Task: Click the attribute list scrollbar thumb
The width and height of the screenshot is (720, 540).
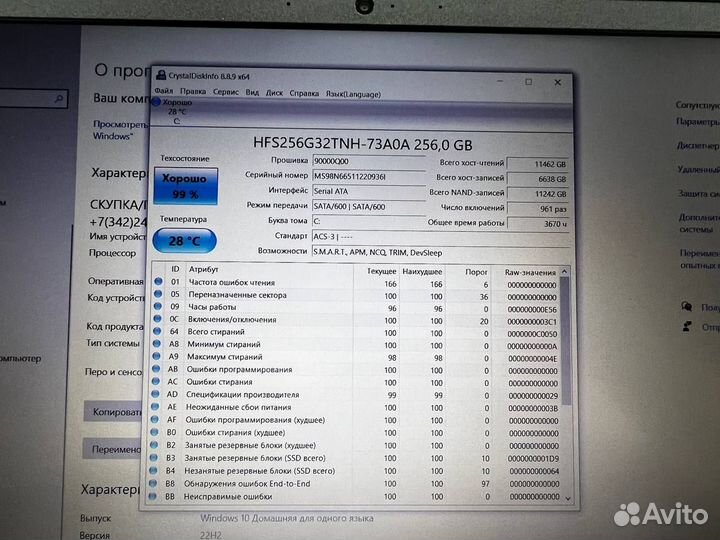Action: pyautogui.click(x=566, y=341)
